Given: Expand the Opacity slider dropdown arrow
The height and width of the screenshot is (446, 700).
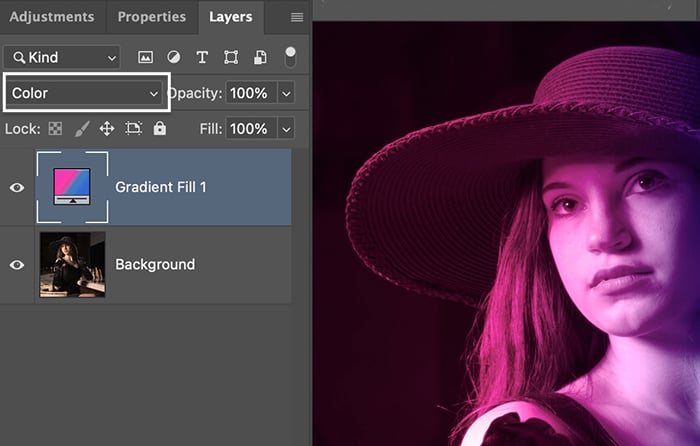Looking at the screenshot, I should [x=286, y=93].
